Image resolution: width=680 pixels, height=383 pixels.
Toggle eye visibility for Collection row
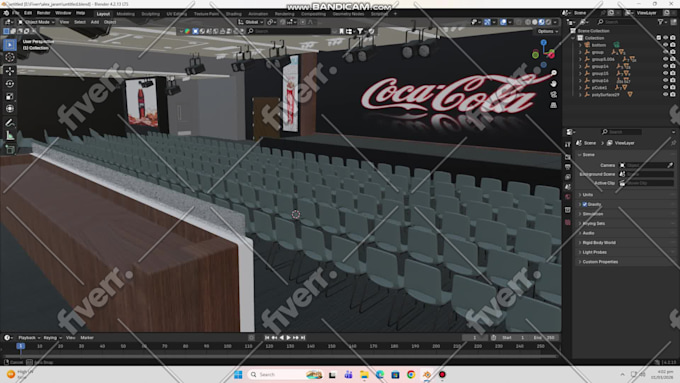coord(666,38)
